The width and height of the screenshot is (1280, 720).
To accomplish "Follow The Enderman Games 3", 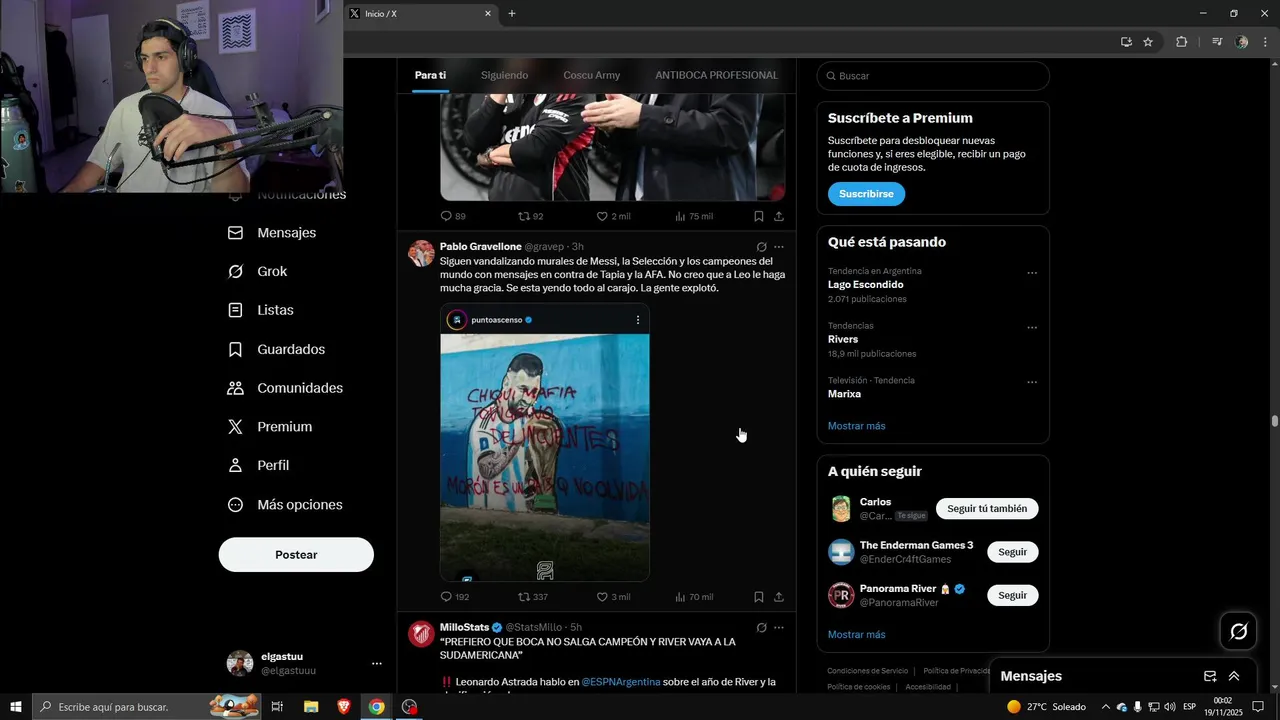I will pyautogui.click(x=1012, y=552).
